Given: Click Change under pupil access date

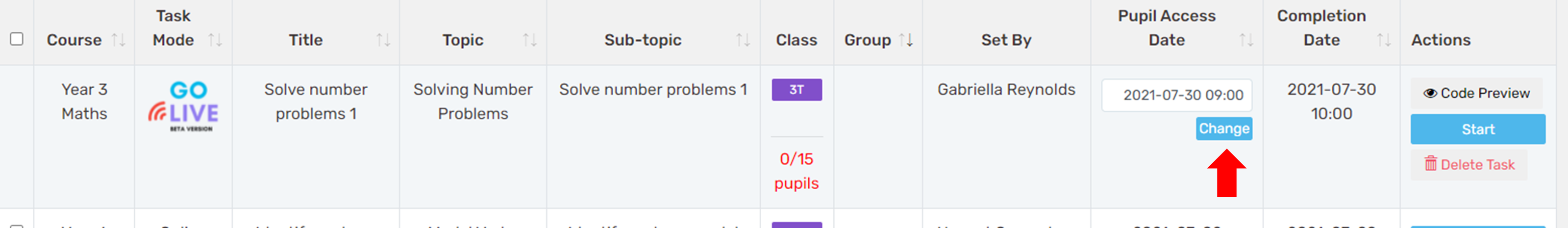Looking at the screenshot, I should (1224, 128).
